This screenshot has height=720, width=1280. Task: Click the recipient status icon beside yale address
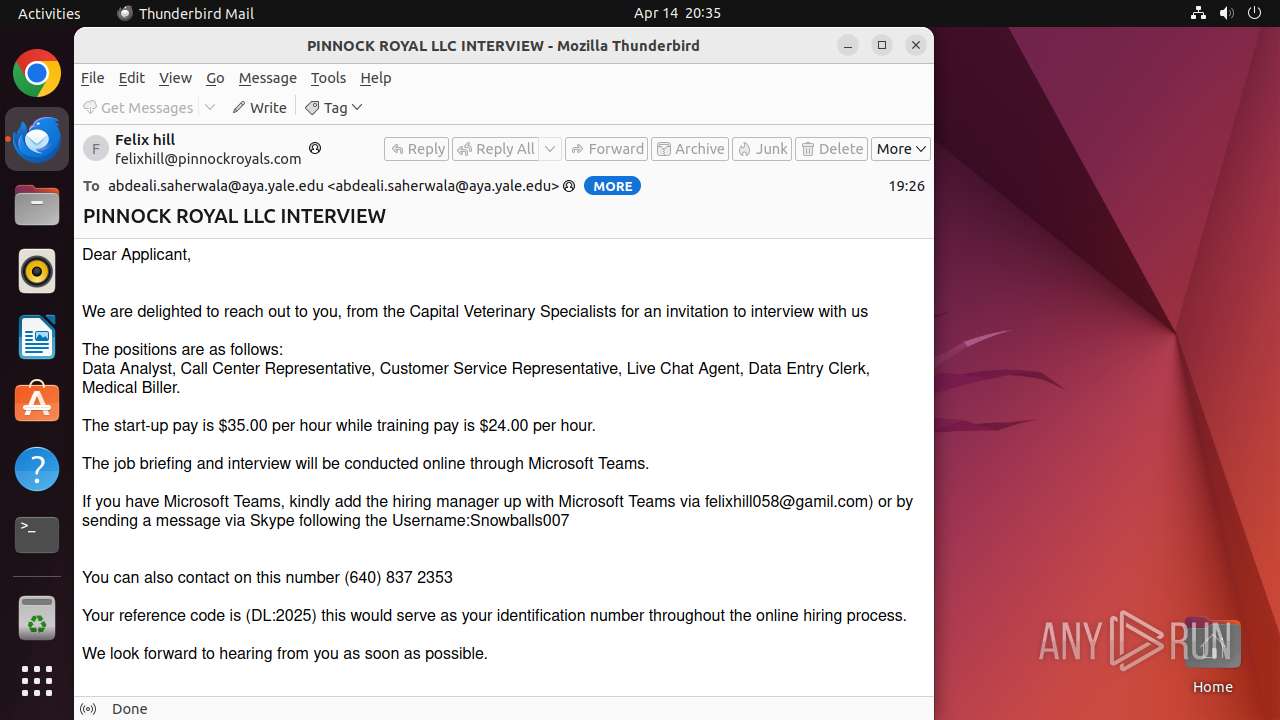tap(569, 186)
